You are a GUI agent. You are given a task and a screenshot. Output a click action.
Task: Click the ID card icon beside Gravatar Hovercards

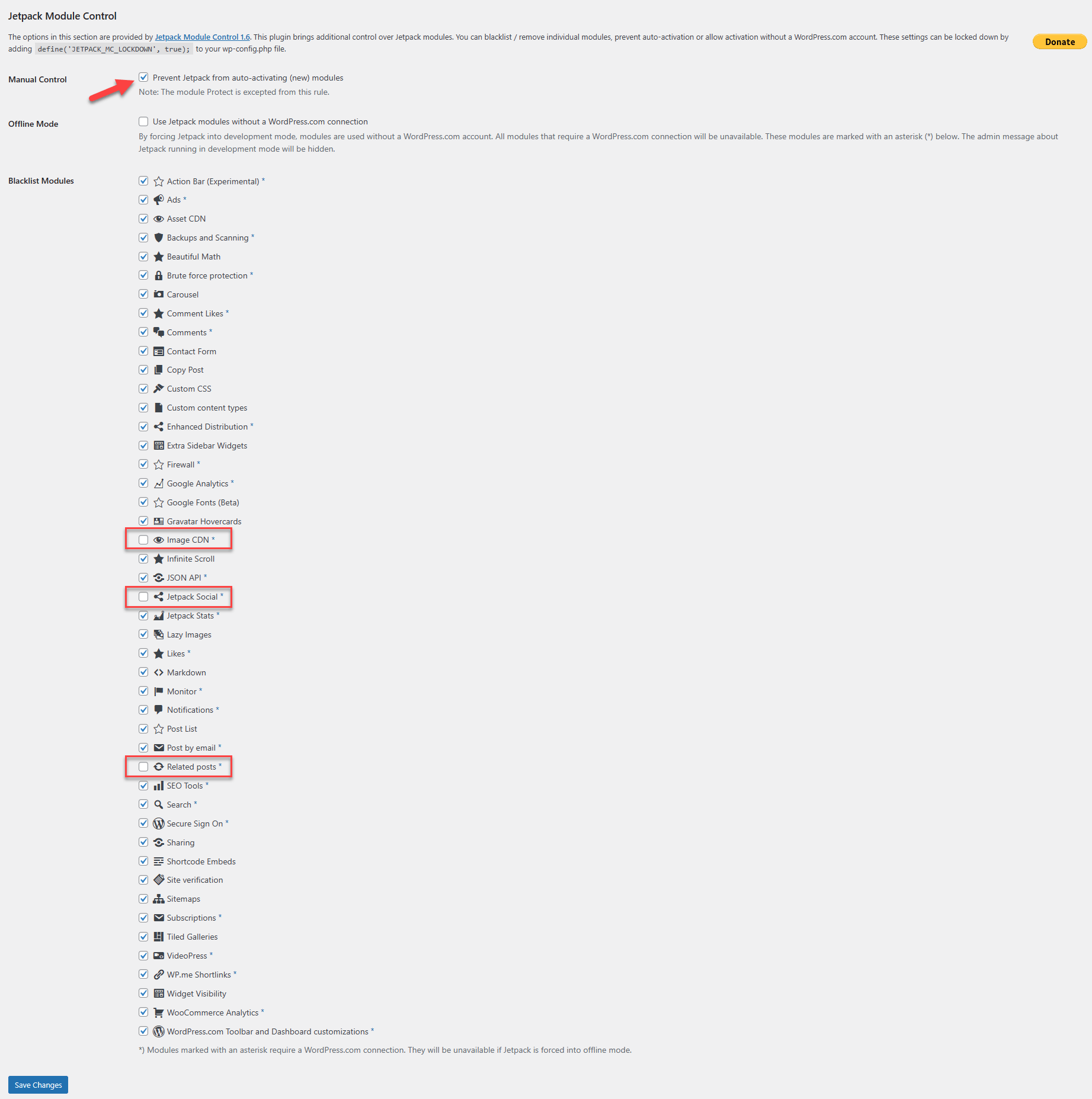(159, 521)
